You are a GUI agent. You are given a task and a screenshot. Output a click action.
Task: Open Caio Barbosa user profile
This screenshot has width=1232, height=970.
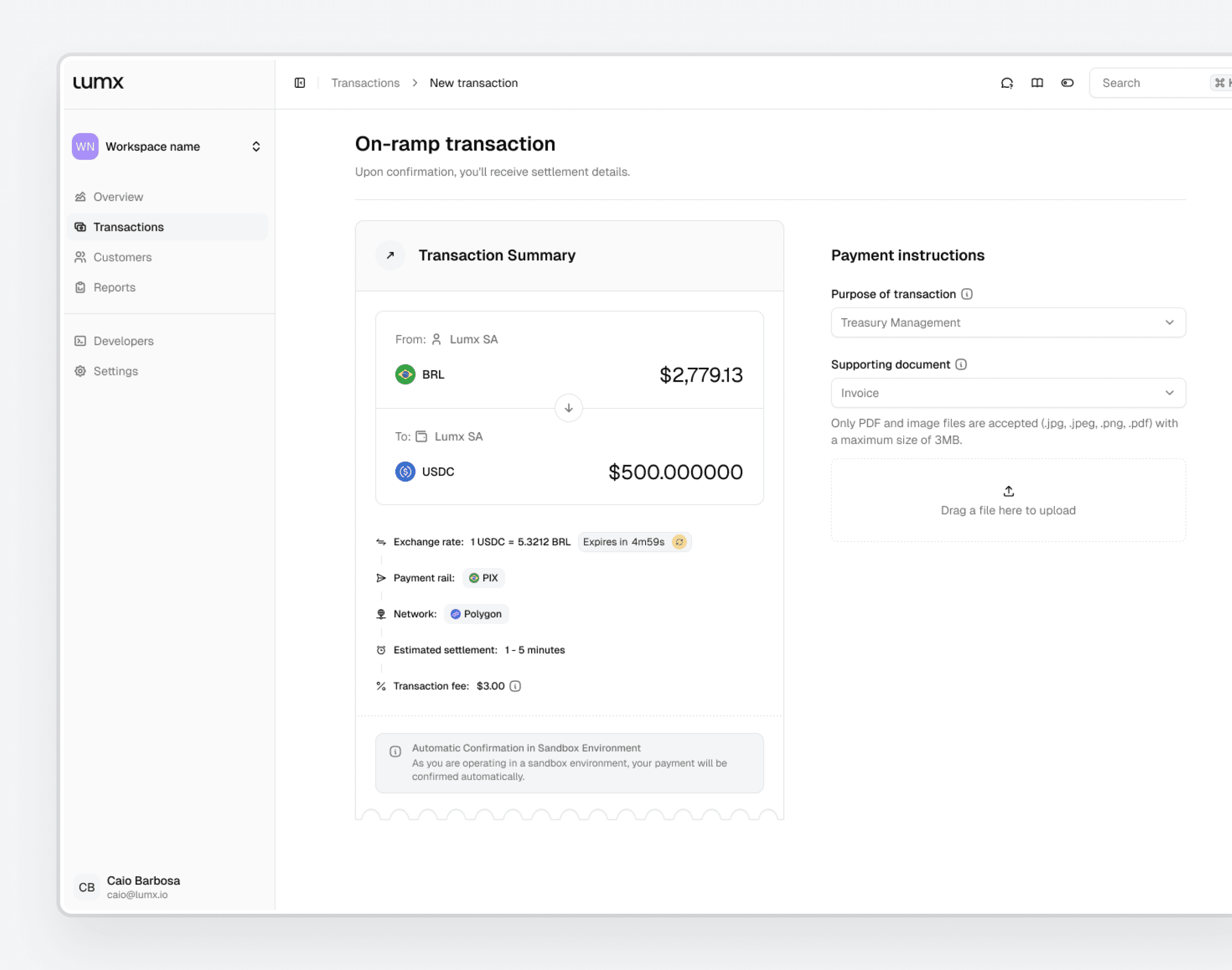[x=143, y=887]
